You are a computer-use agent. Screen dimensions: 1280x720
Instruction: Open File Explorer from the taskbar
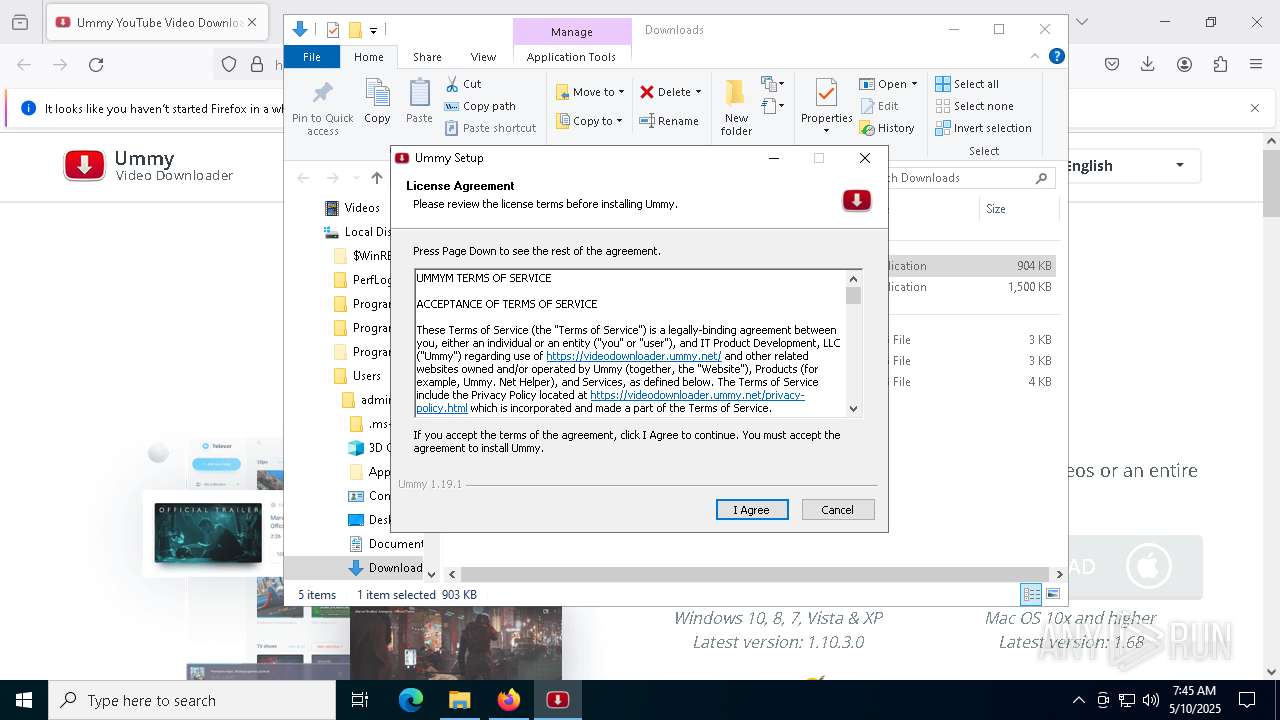click(x=459, y=700)
